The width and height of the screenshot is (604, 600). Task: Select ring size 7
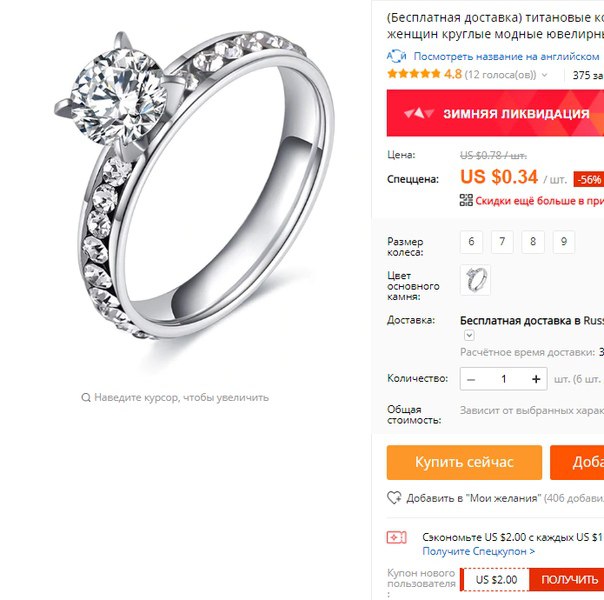tap(502, 242)
